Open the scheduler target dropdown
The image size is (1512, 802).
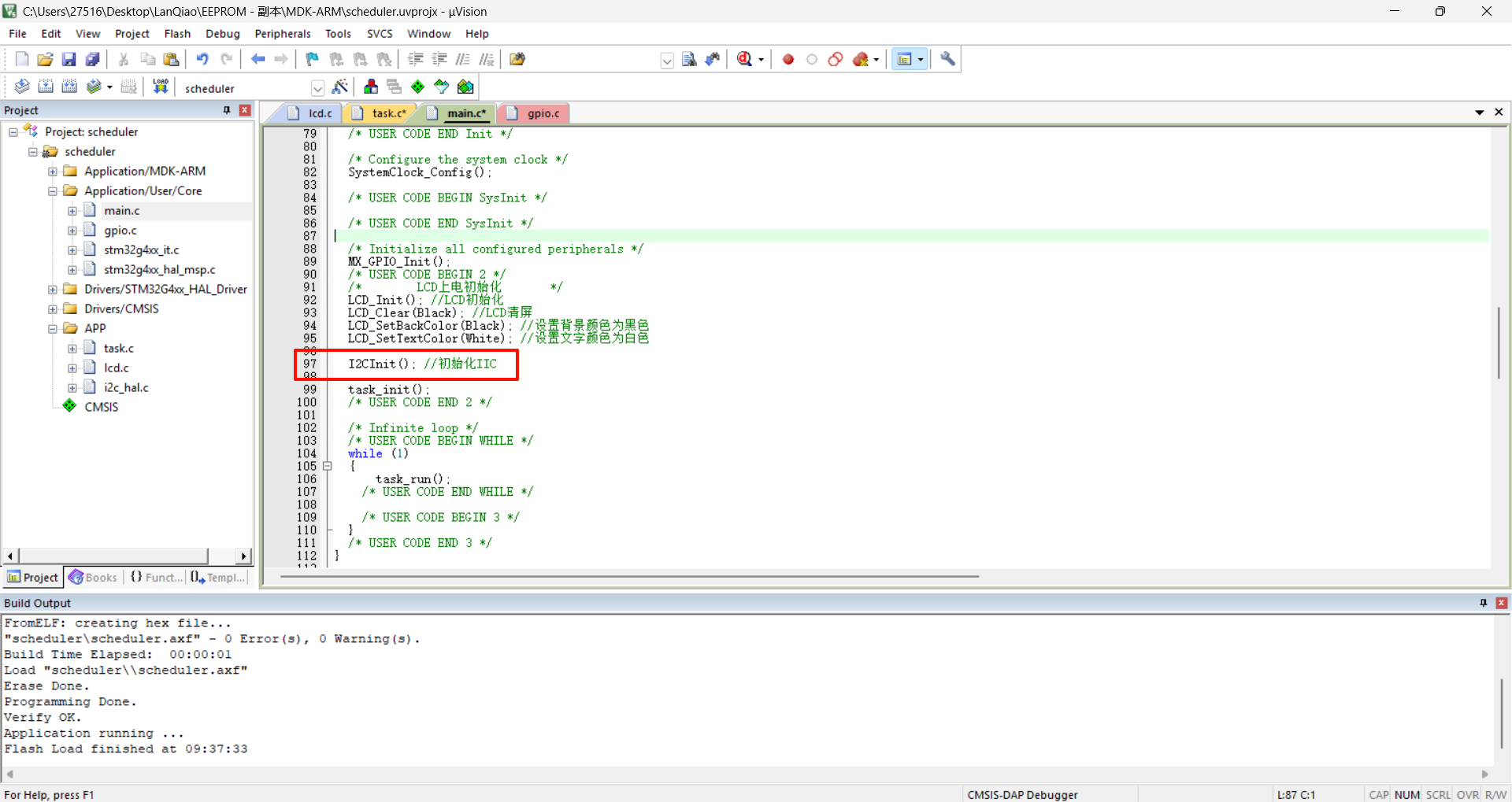tap(317, 88)
